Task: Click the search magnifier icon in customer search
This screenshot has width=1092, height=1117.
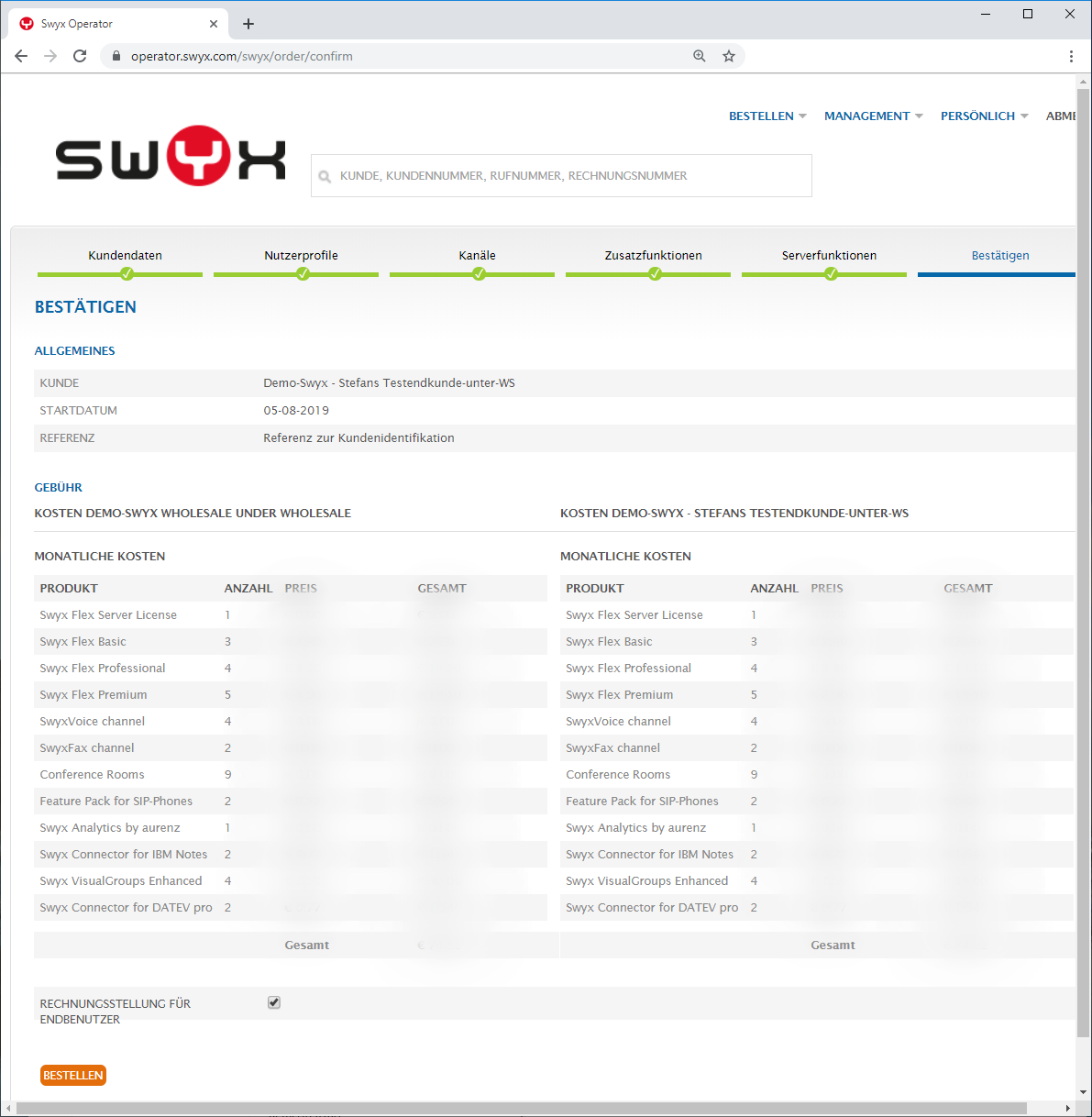Action: (325, 176)
